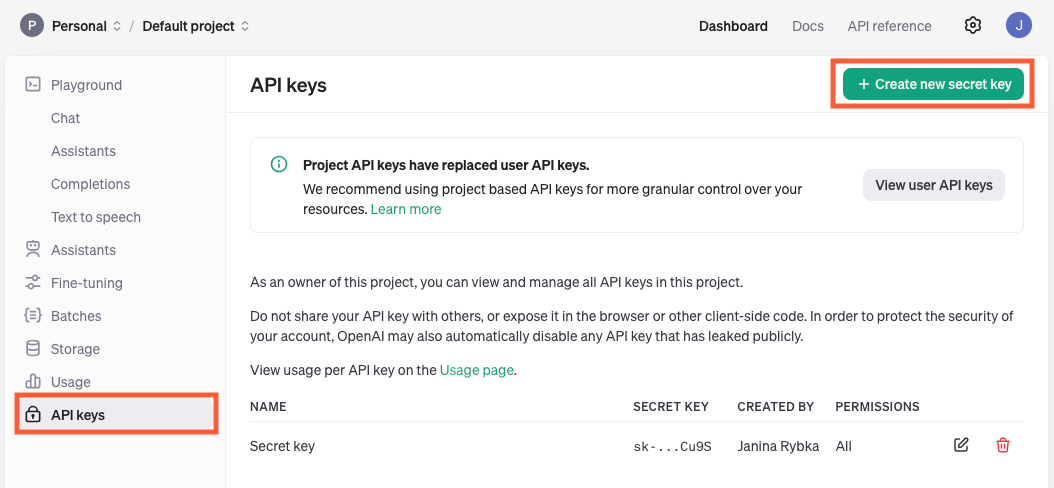The width and height of the screenshot is (1054, 488).
Task: Open the settings gear icon
Action: coord(972,26)
